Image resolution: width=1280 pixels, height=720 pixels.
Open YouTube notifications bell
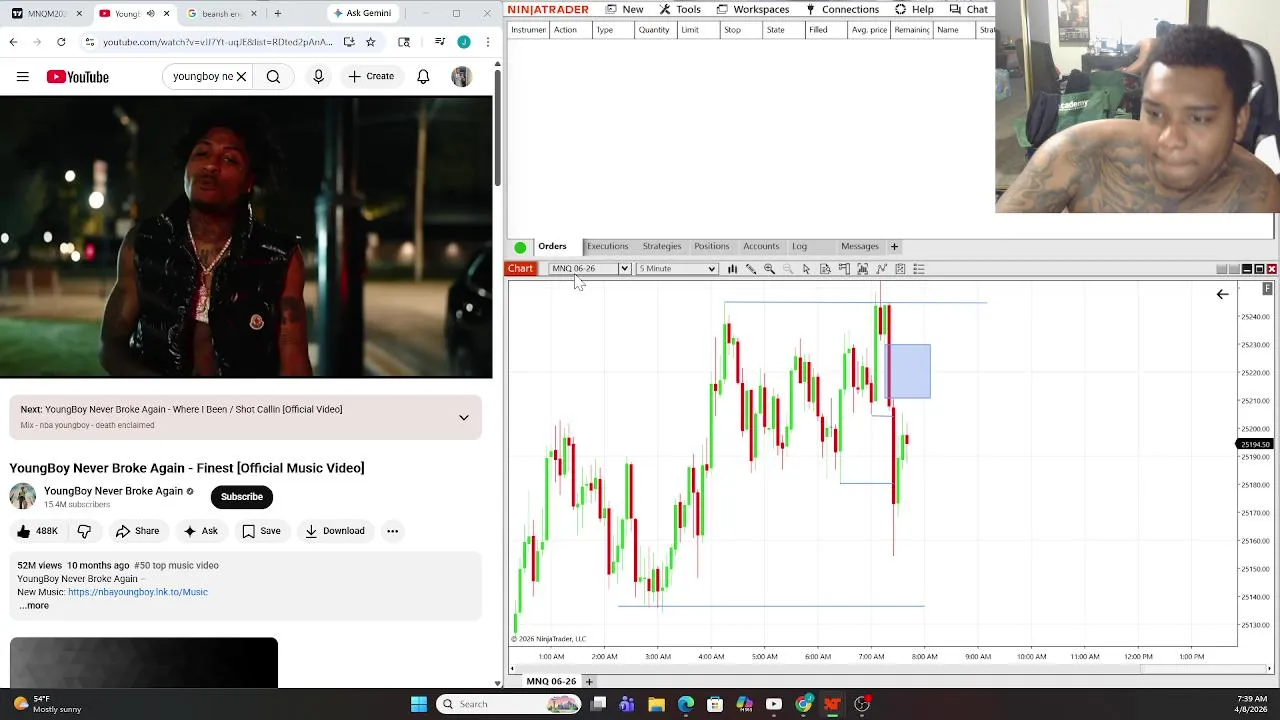pyautogui.click(x=423, y=77)
